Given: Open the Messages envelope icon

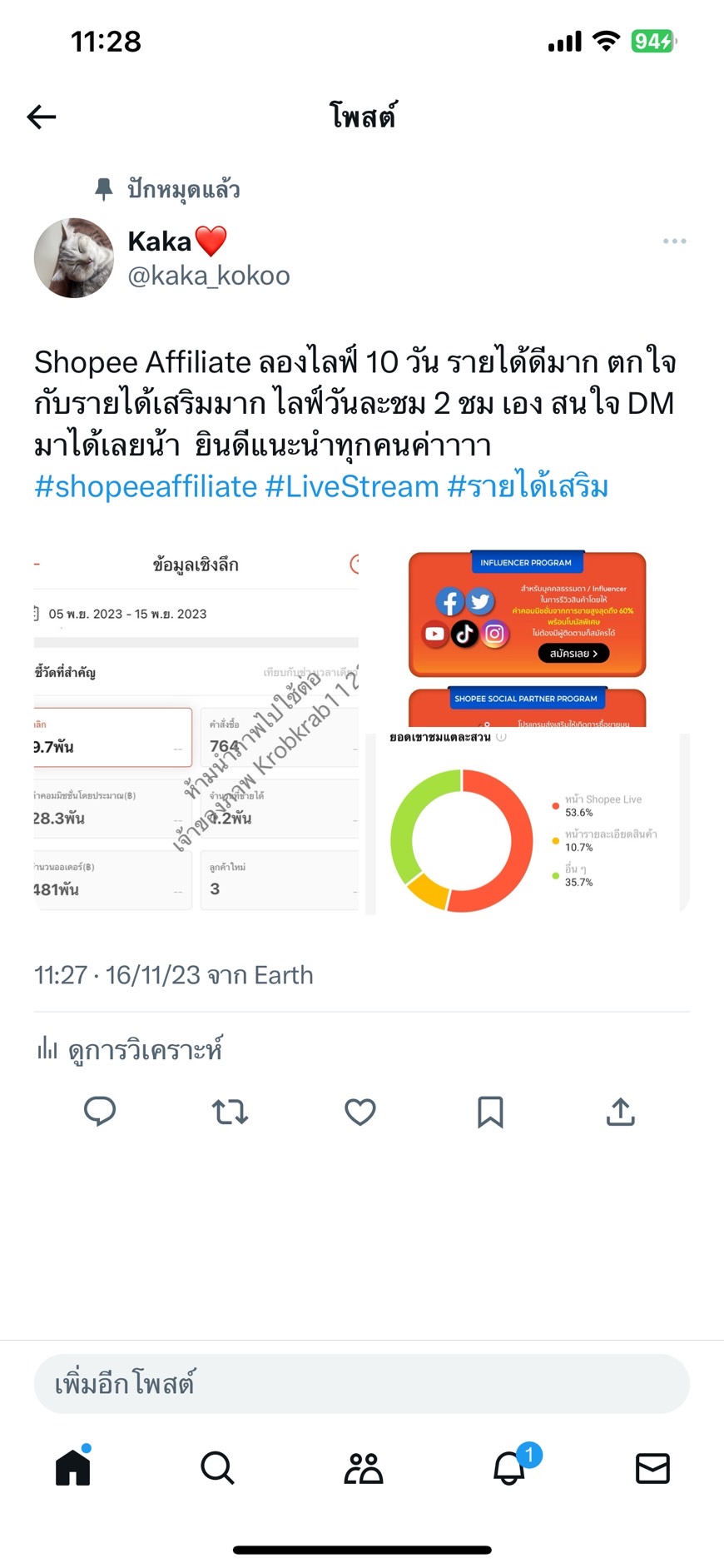Looking at the screenshot, I should tap(652, 1468).
